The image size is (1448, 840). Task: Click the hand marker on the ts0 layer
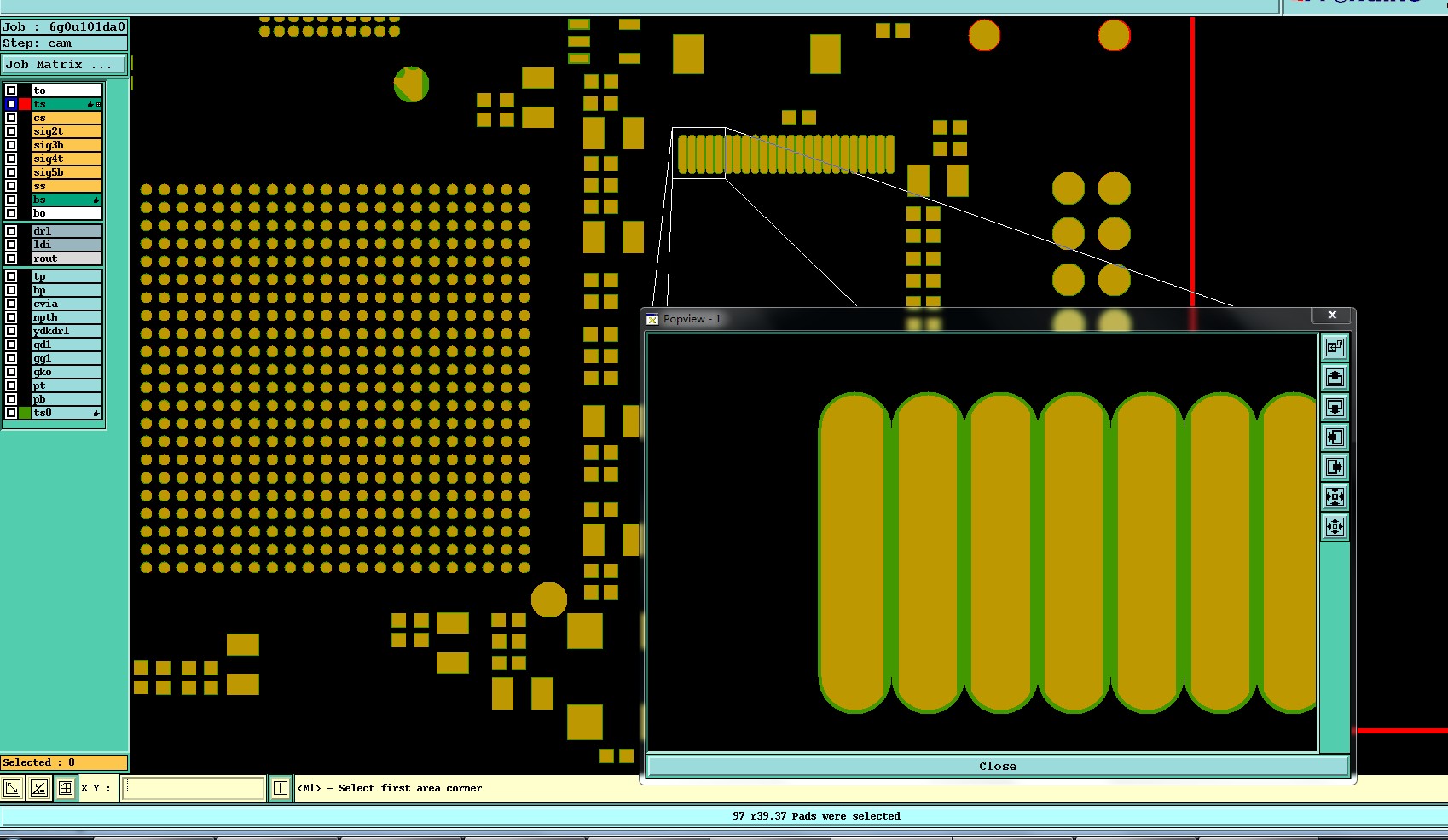[96, 413]
